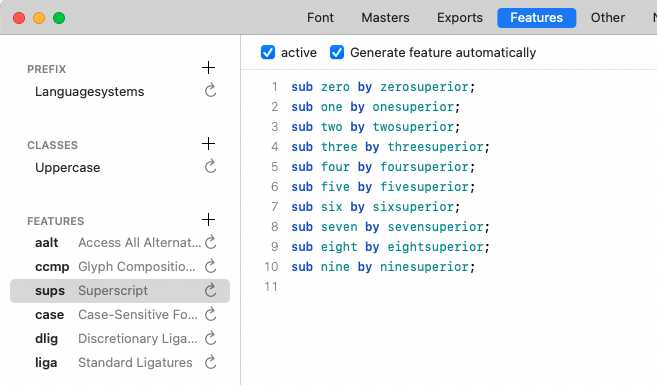Click code line 'sub six by sixsuperior;'
Viewport: 657px width, 385px height.
pos(376,207)
